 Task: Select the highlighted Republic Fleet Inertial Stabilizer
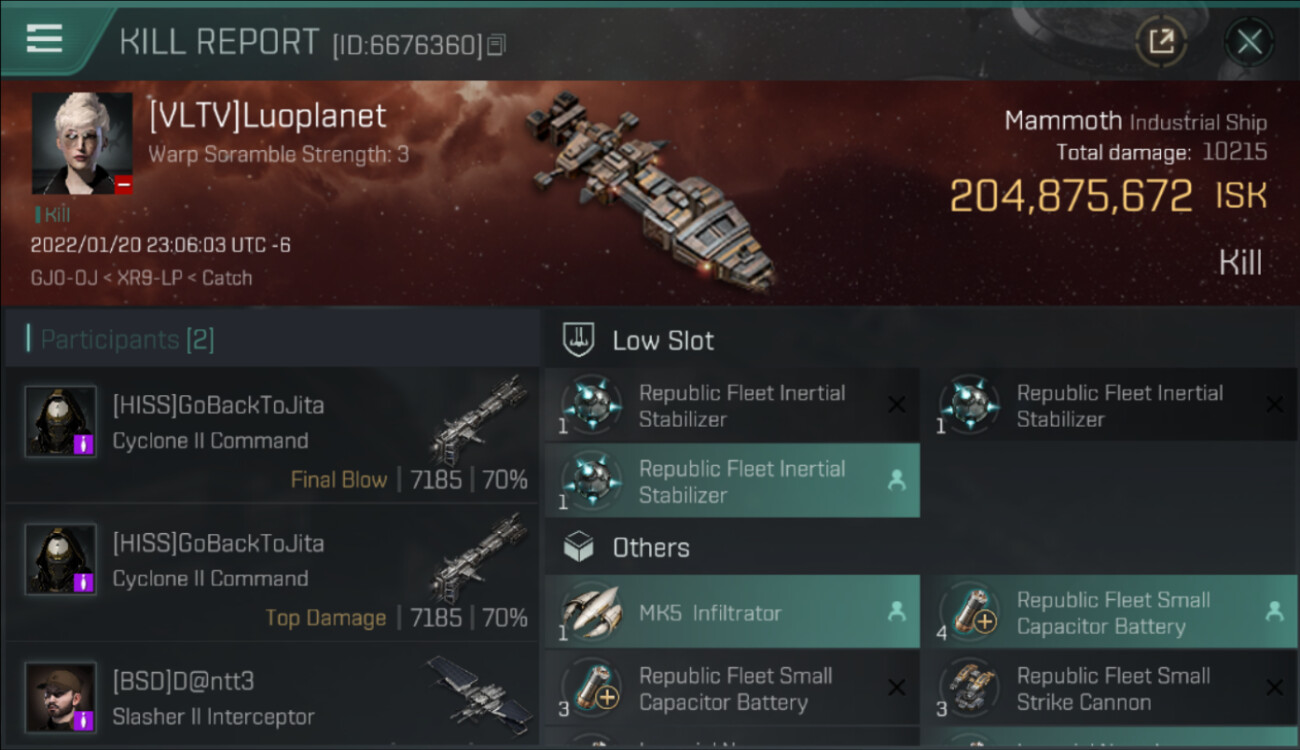[x=732, y=481]
